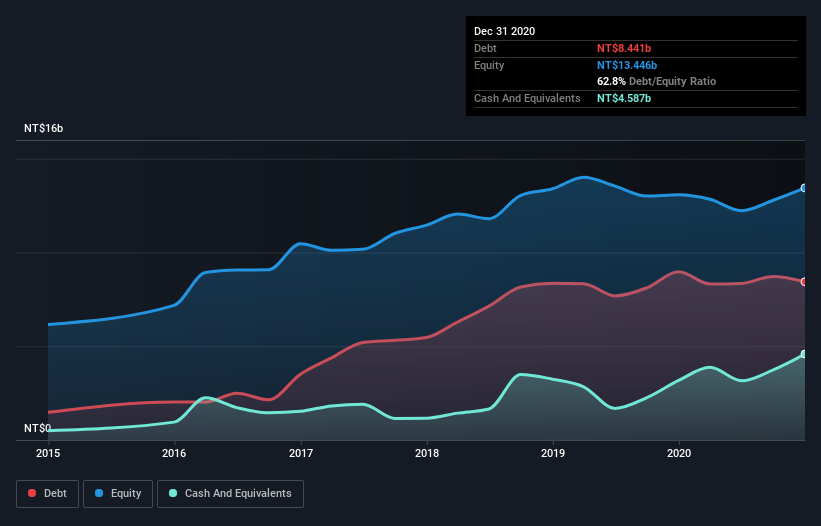Select the Cash endpoint marker on the teal line
Image resolution: width=821 pixels, height=526 pixels.
pyautogui.click(x=804, y=354)
